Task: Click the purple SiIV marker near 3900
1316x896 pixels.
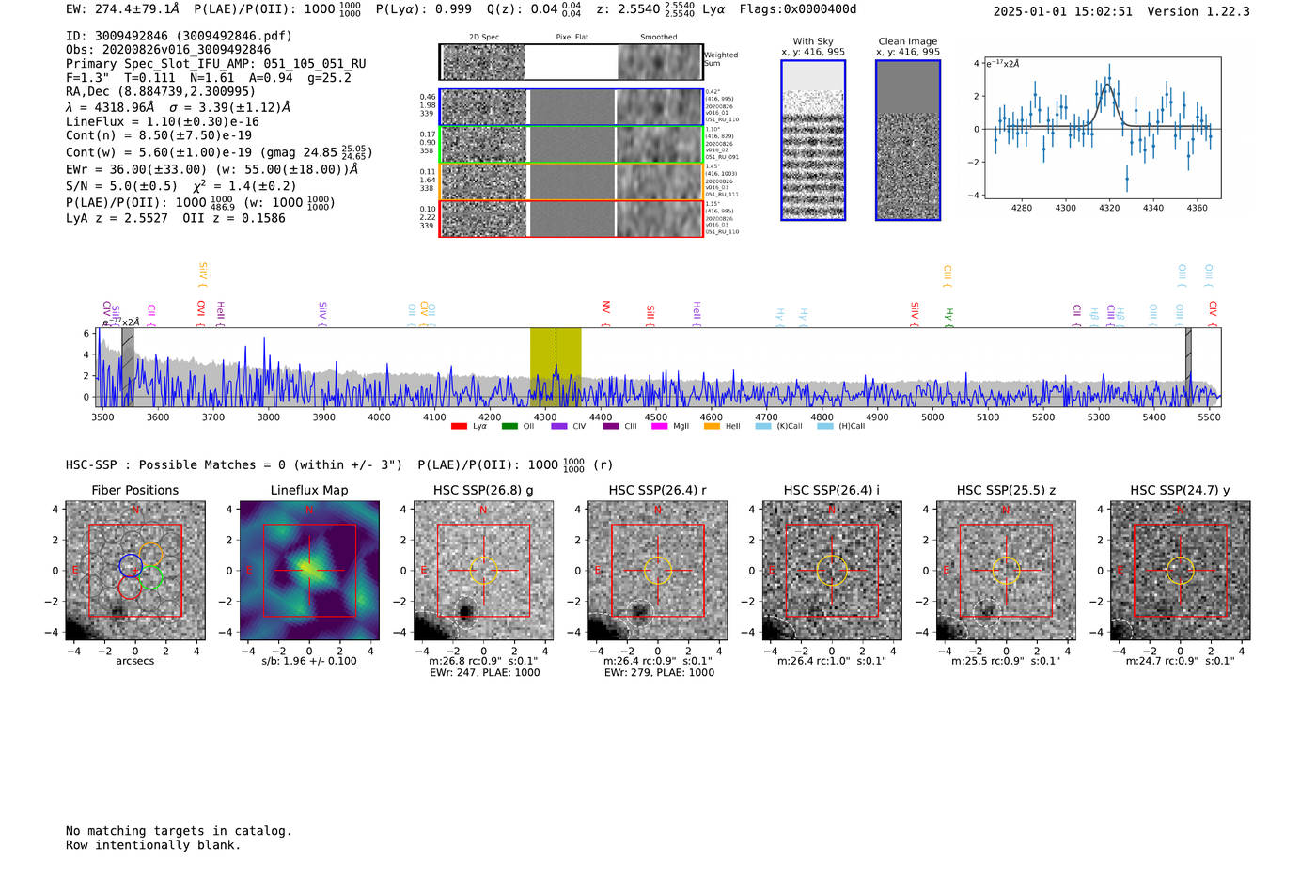Action: [x=322, y=312]
